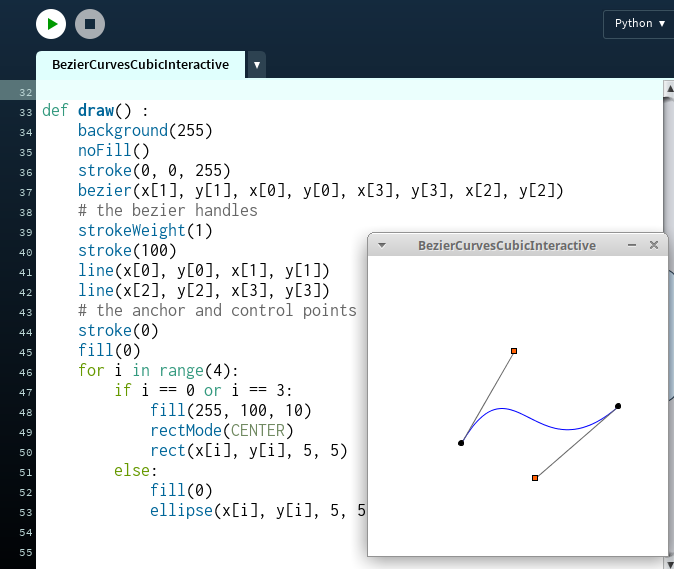
Task: Open the Python mode dropdown
Action: tap(639, 24)
